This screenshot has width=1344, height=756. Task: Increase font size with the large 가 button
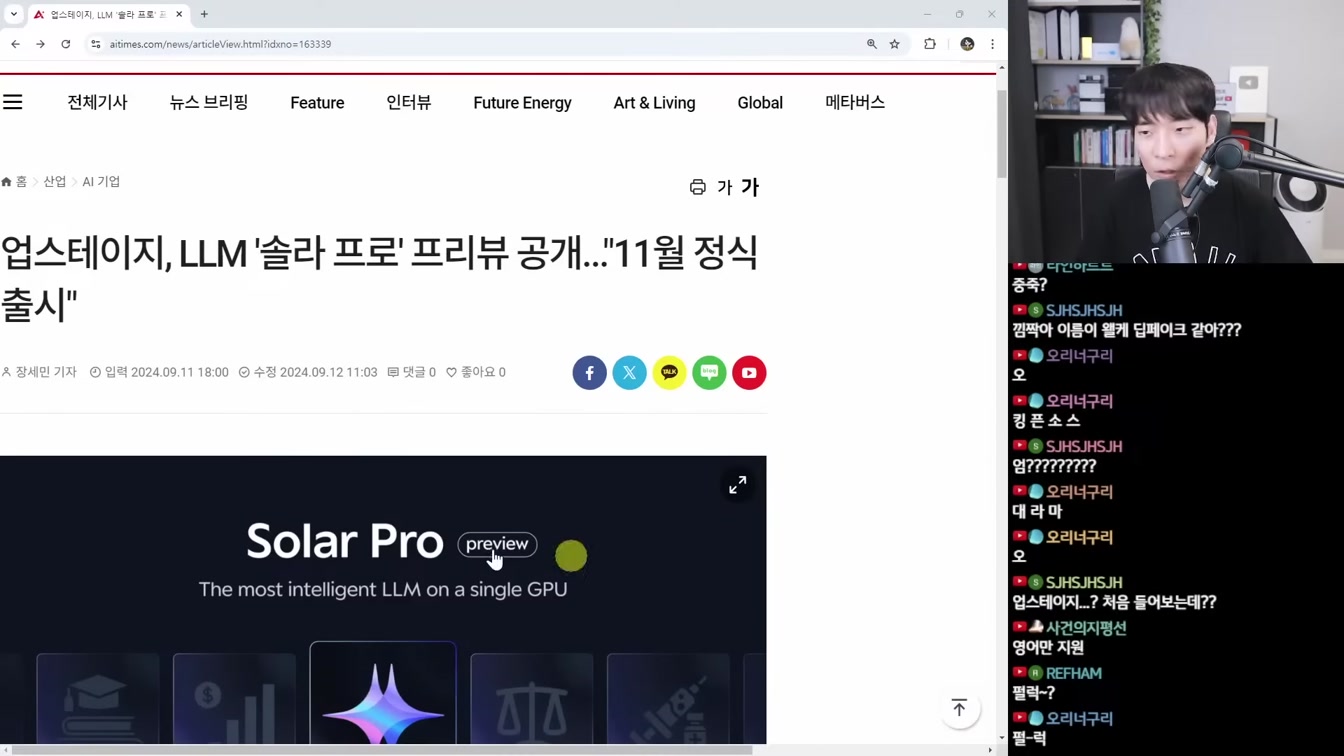(x=750, y=187)
